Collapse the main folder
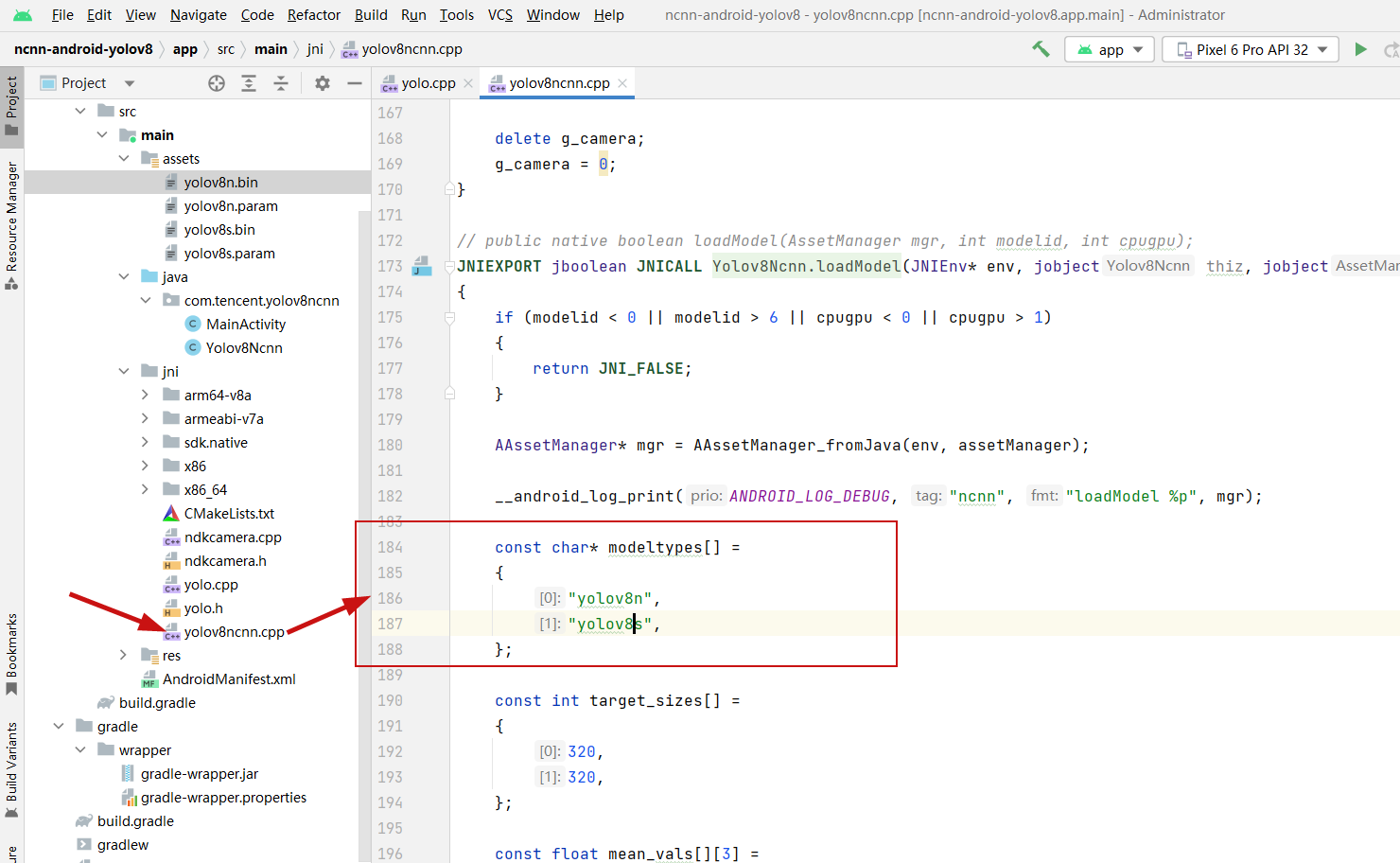 102,135
